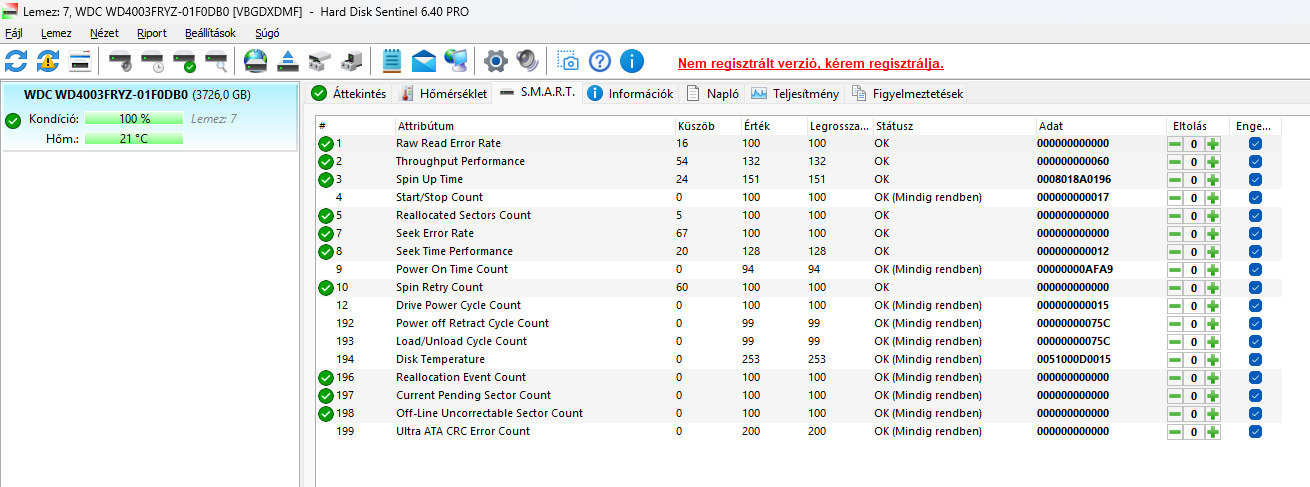Click the blue eject disk icon
The height and width of the screenshot is (487, 1310).
point(287,61)
